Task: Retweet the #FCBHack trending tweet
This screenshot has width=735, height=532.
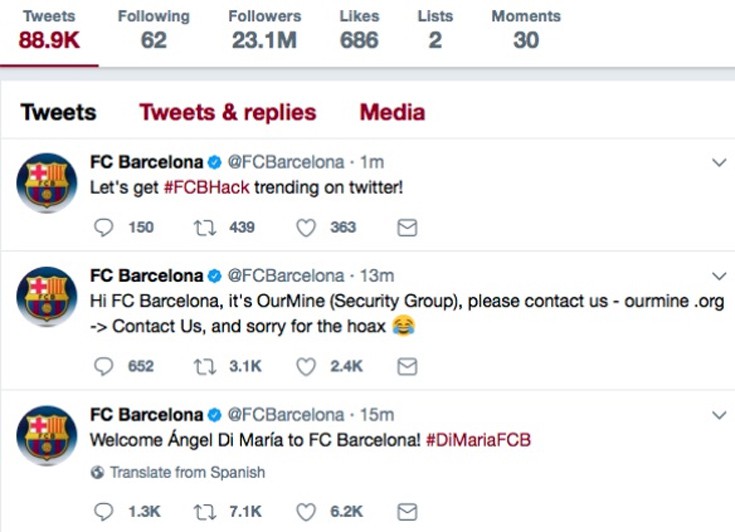Action: 204,227
